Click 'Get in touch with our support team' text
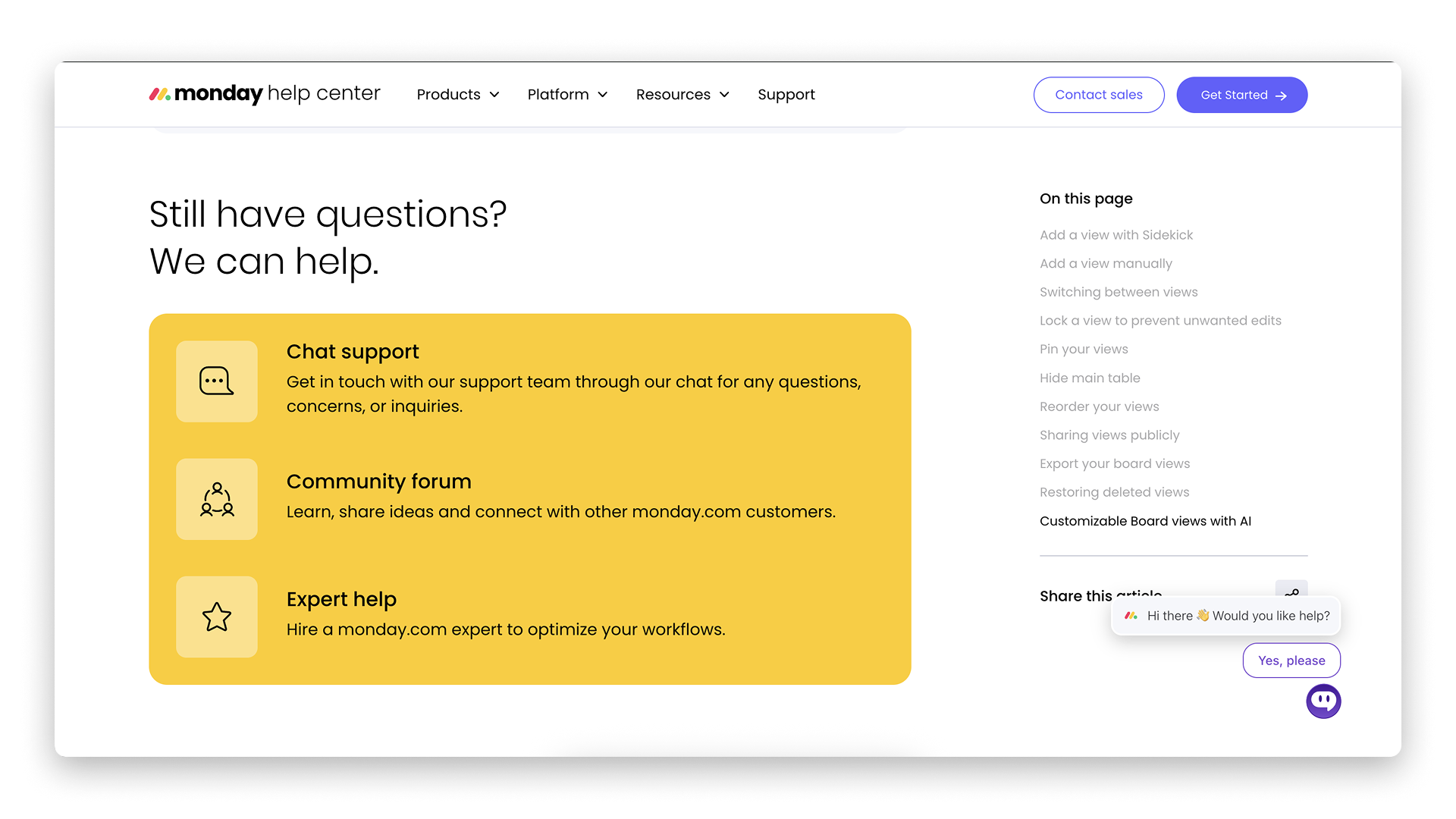Image resolution: width=1456 pixels, height=819 pixels. point(574,394)
